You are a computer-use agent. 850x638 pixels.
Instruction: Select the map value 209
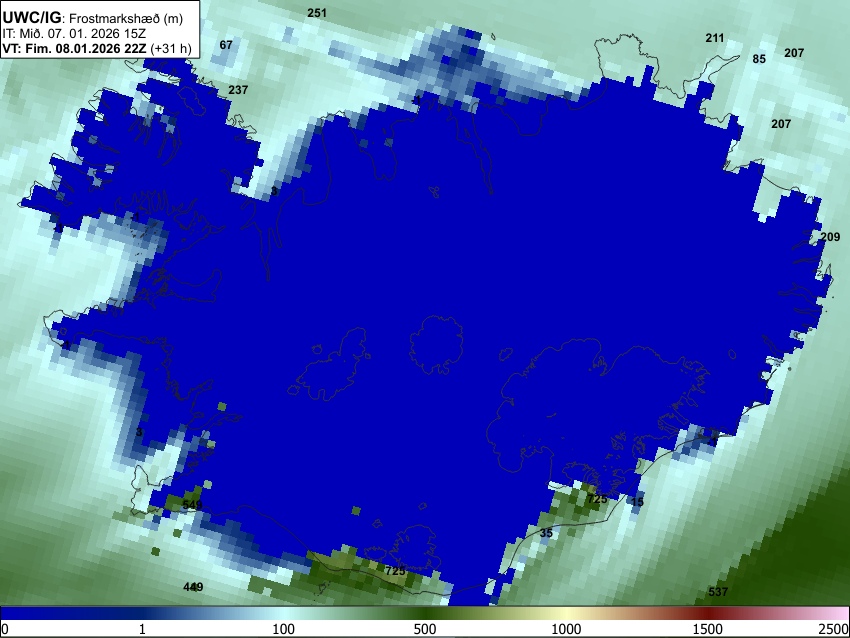(830, 237)
